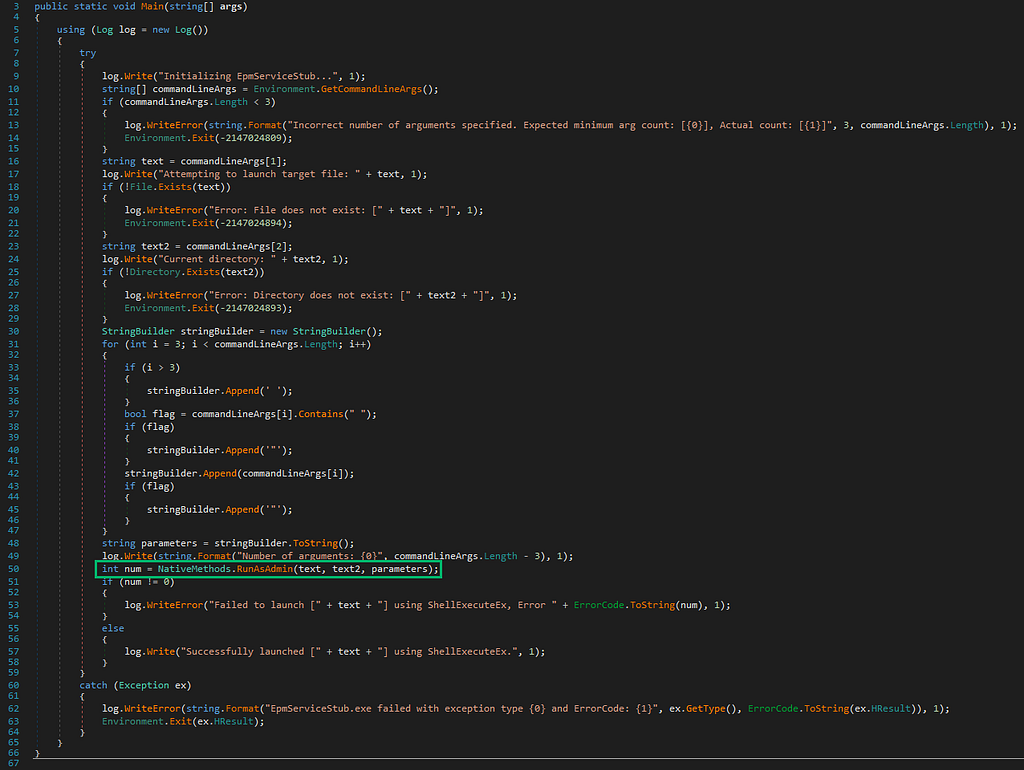Click the "Initializing EpmServiceStub..." string
1024x770 pixels.
coord(248,76)
